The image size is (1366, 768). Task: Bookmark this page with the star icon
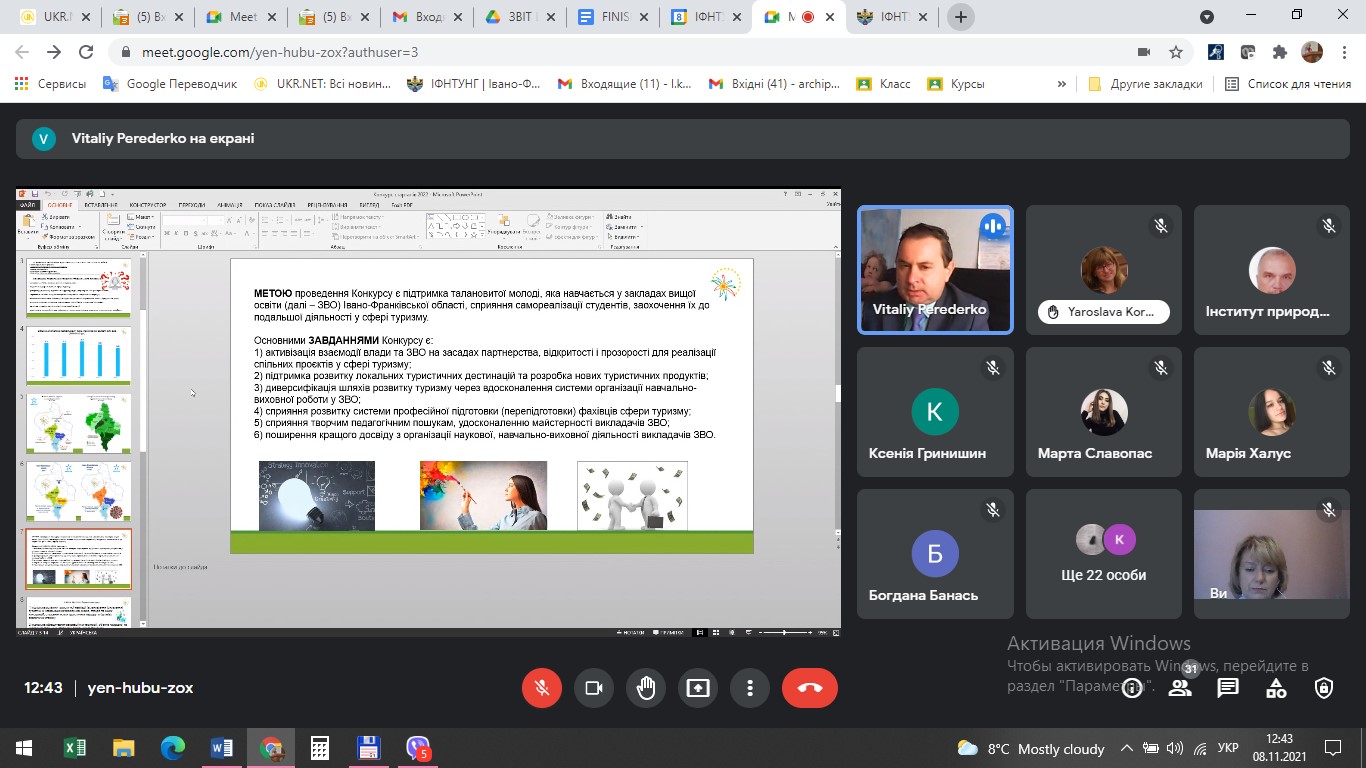(x=1176, y=52)
